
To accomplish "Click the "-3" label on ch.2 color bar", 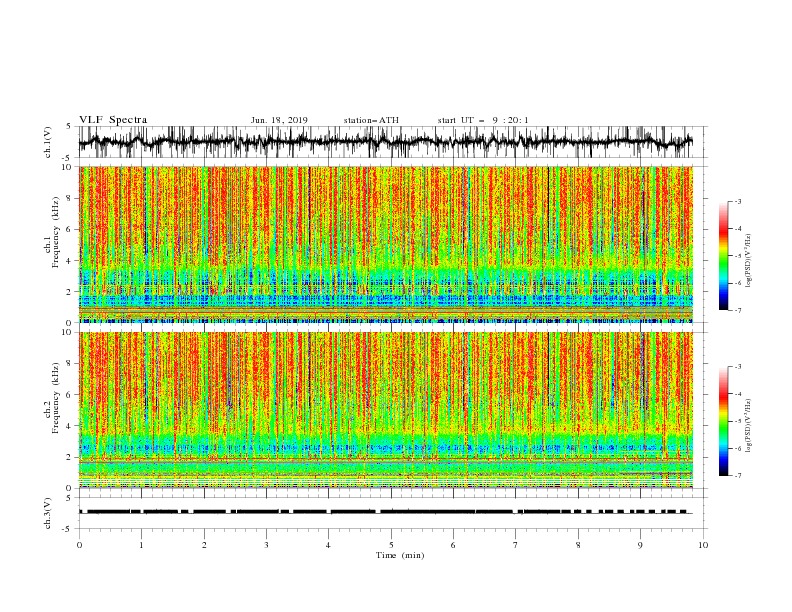I will click(x=737, y=367).
